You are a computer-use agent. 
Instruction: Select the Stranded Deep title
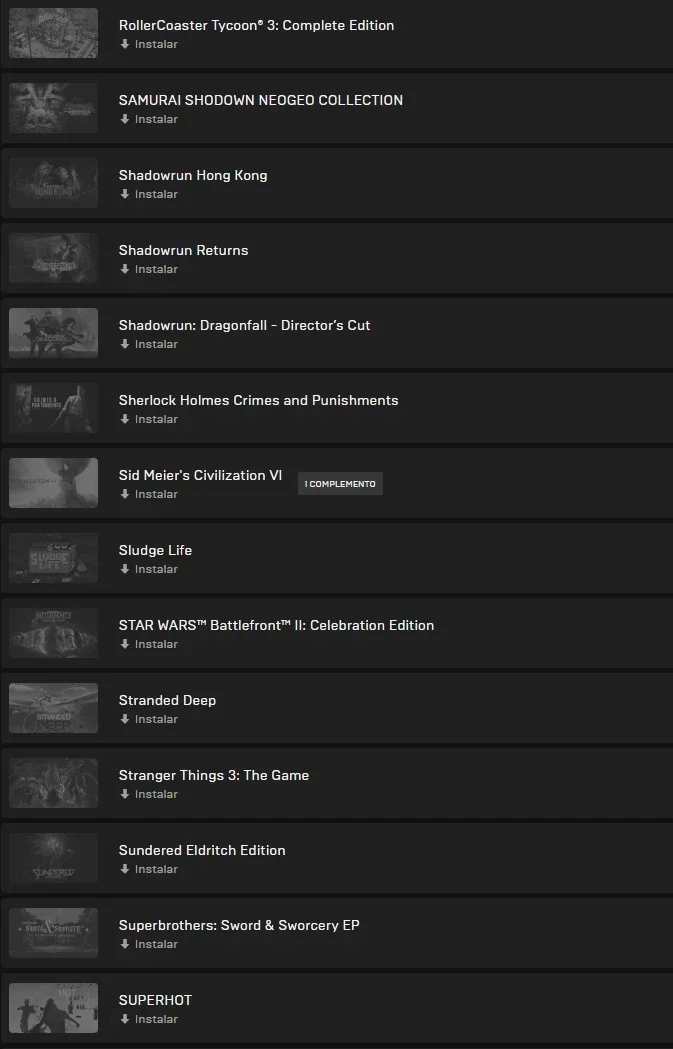(167, 700)
